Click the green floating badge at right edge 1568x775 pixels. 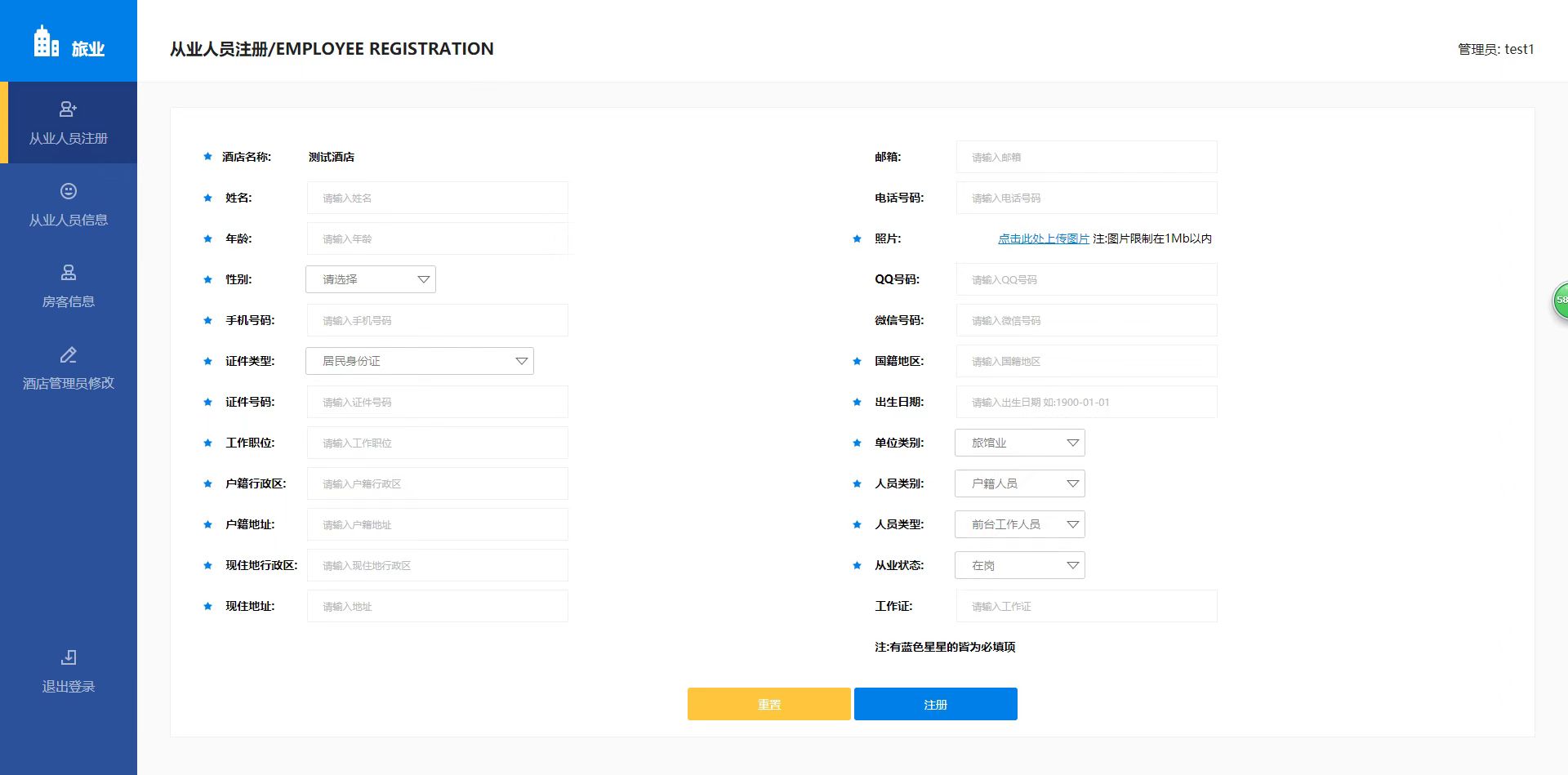point(1560,300)
